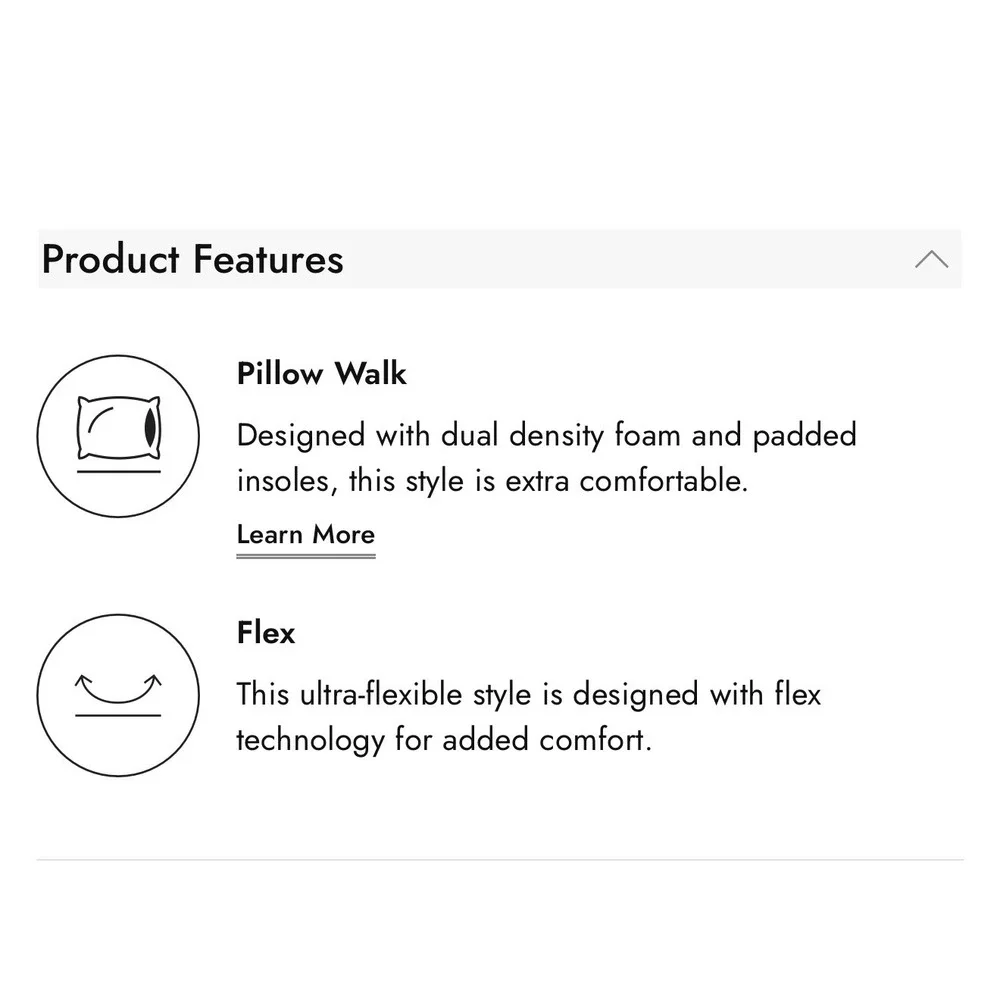Image resolution: width=1000 pixels, height=1000 pixels.
Task: Click the Flex description paragraph
Action: [x=529, y=717]
